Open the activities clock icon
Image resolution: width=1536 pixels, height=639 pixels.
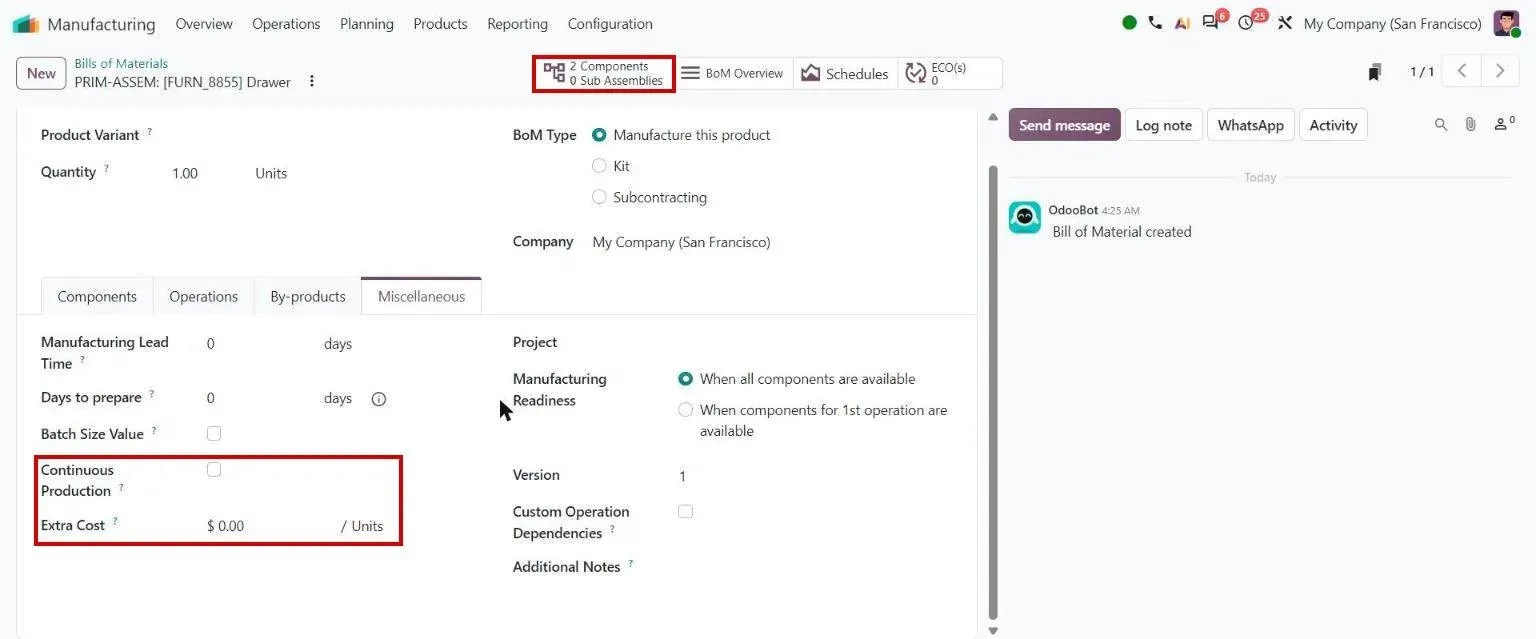[1246, 23]
